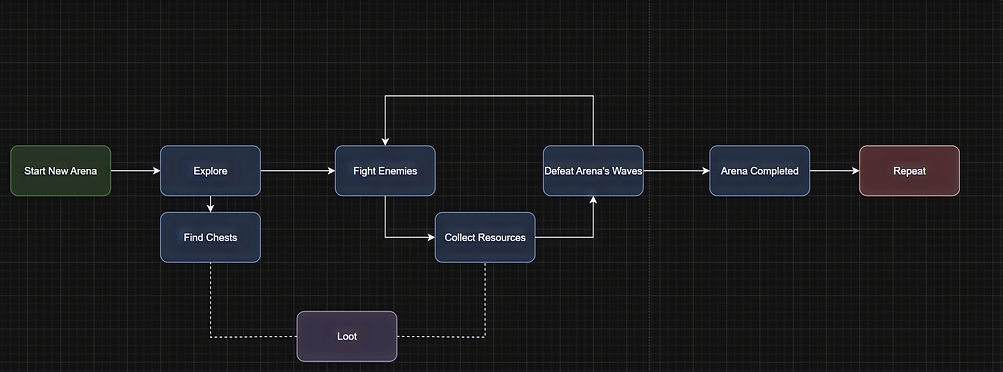
Task: Click the Arena Completed node
Action: [759, 171]
